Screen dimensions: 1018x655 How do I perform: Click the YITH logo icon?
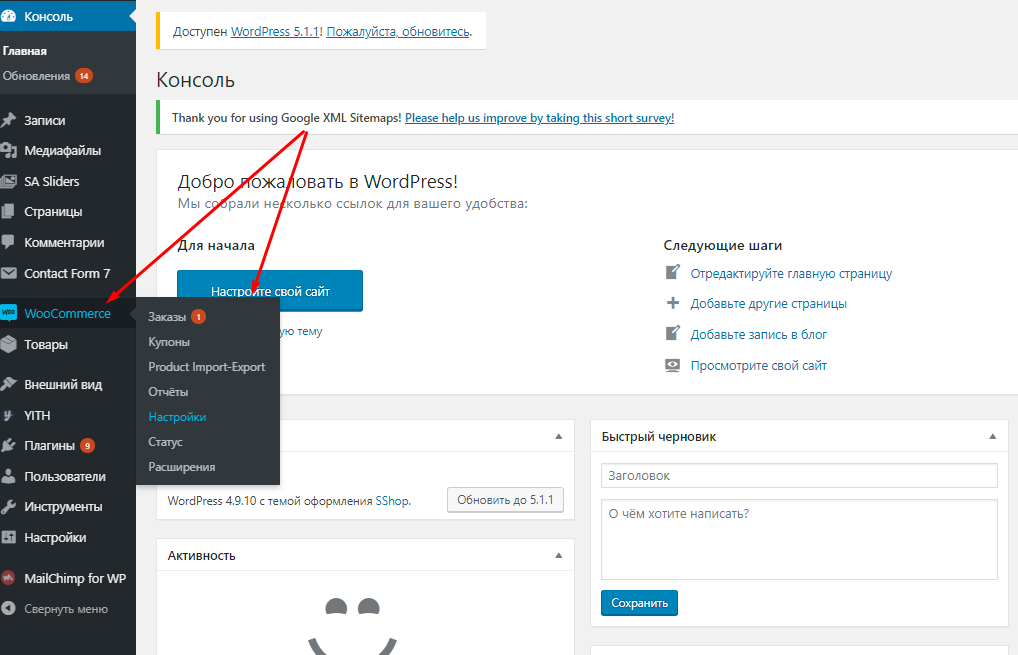[x=8, y=415]
